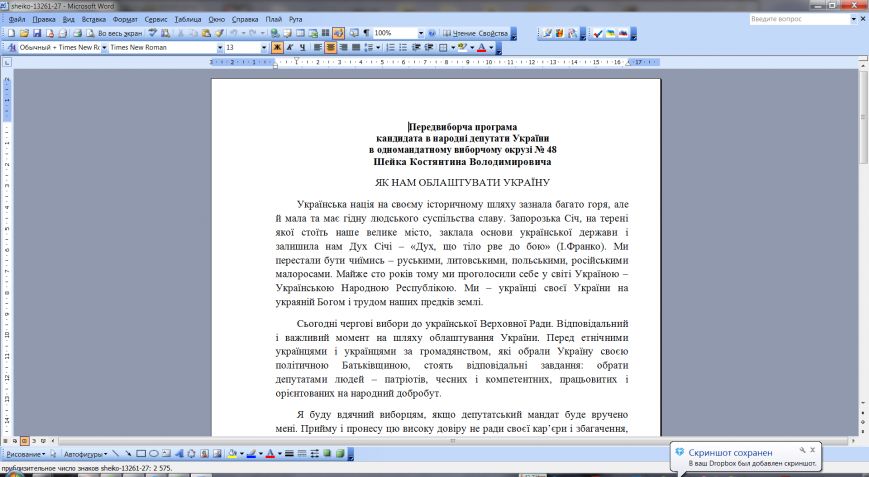Image resolution: width=869 pixels, height=477 pixels.
Task: Open the Таблица menu
Action: [x=188, y=19]
